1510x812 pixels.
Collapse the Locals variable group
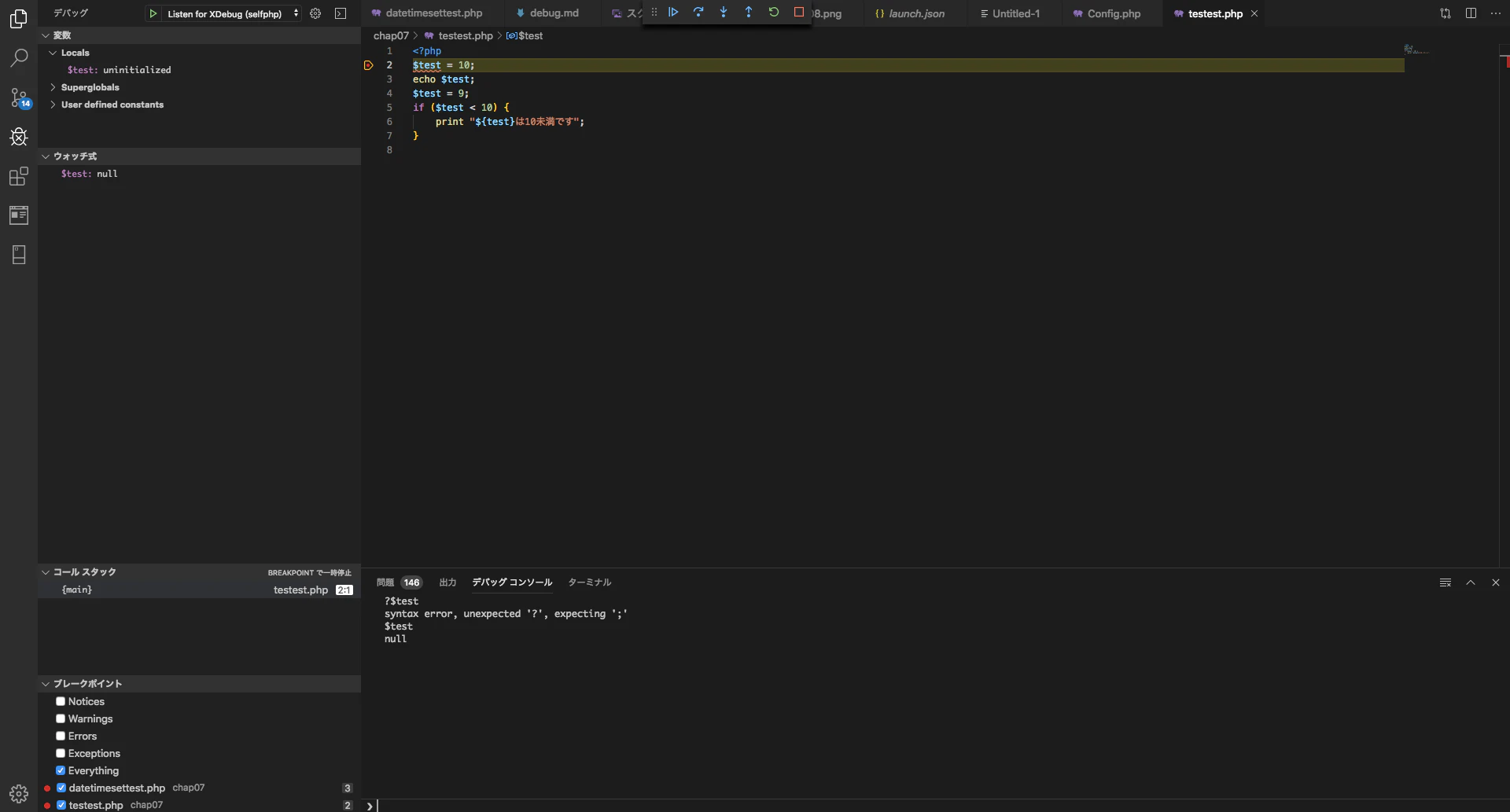click(x=53, y=53)
